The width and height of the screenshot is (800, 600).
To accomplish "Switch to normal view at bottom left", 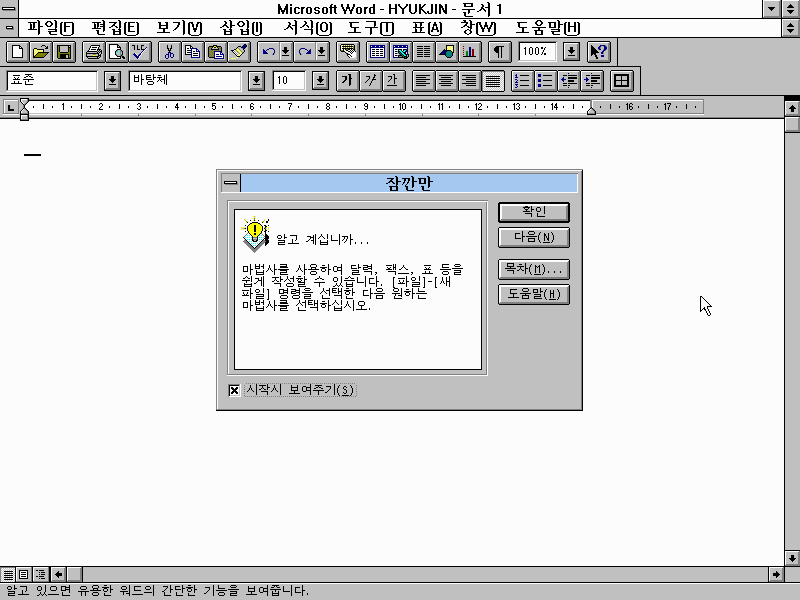I will click(8, 574).
